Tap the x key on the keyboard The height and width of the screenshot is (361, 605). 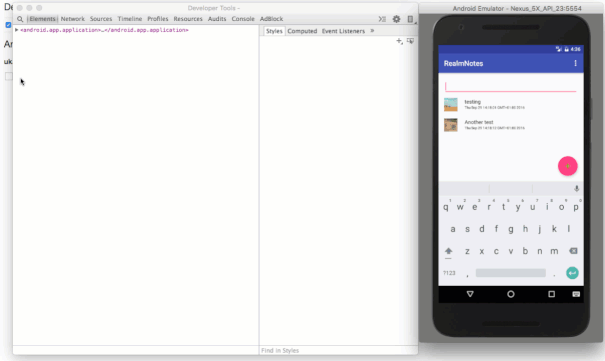(x=482, y=251)
